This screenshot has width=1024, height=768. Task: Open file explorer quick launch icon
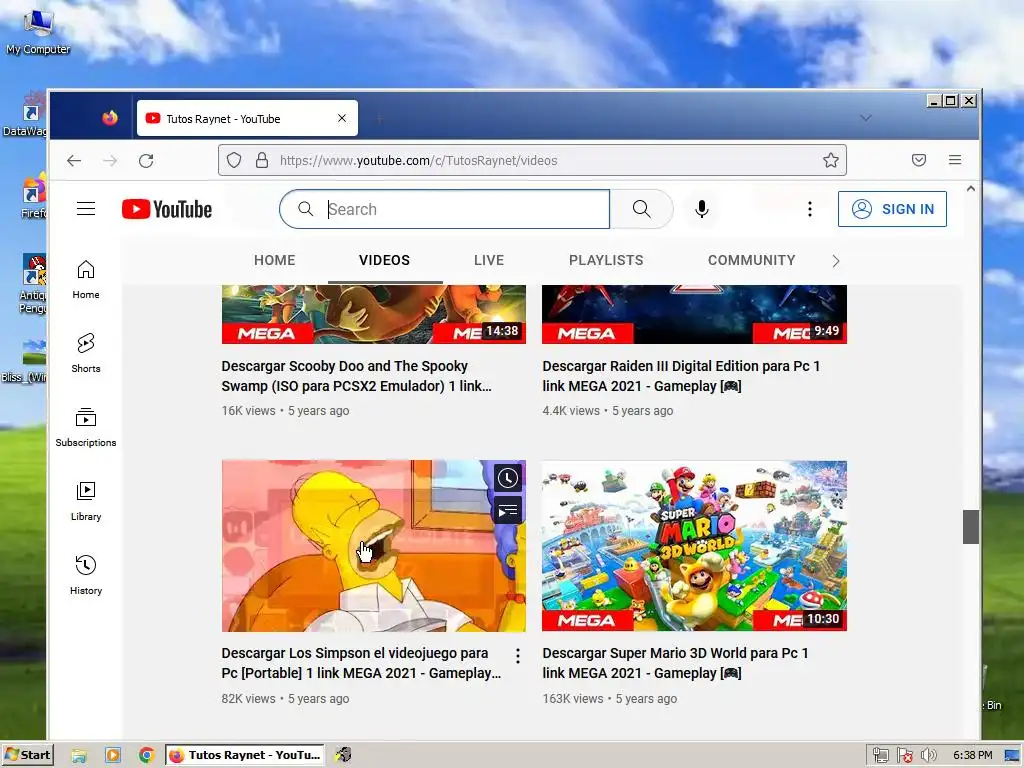(79, 756)
